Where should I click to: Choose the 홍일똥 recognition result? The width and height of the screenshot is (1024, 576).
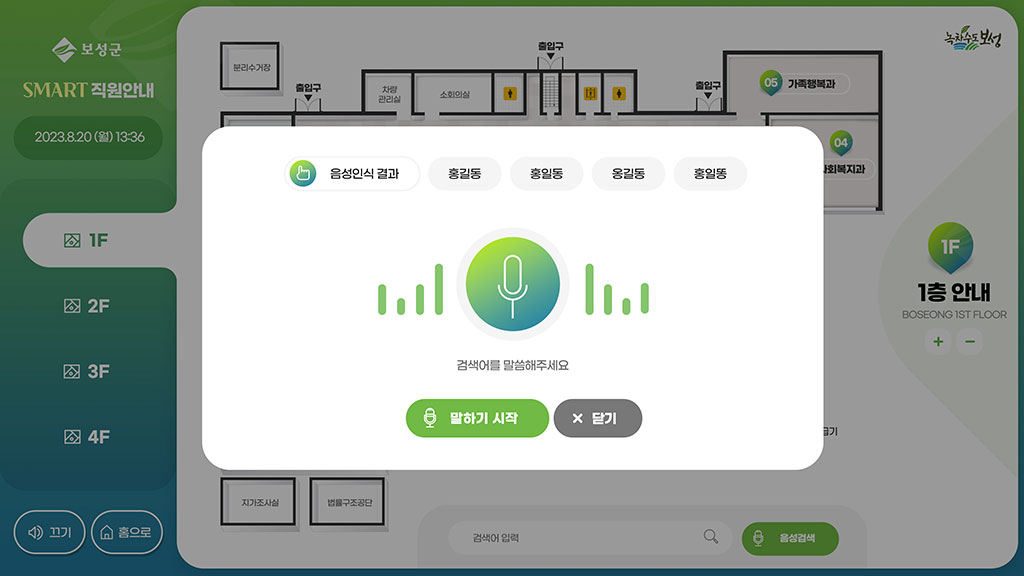point(710,174)
